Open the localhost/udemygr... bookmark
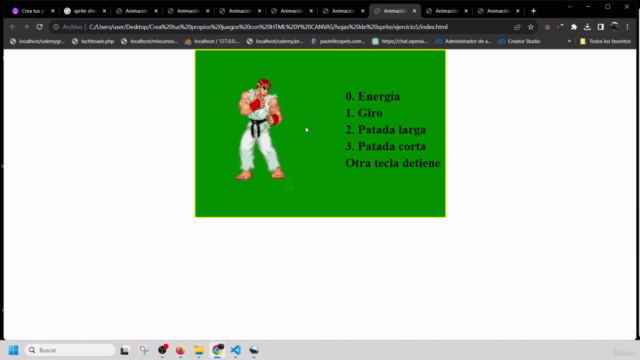 37,41
